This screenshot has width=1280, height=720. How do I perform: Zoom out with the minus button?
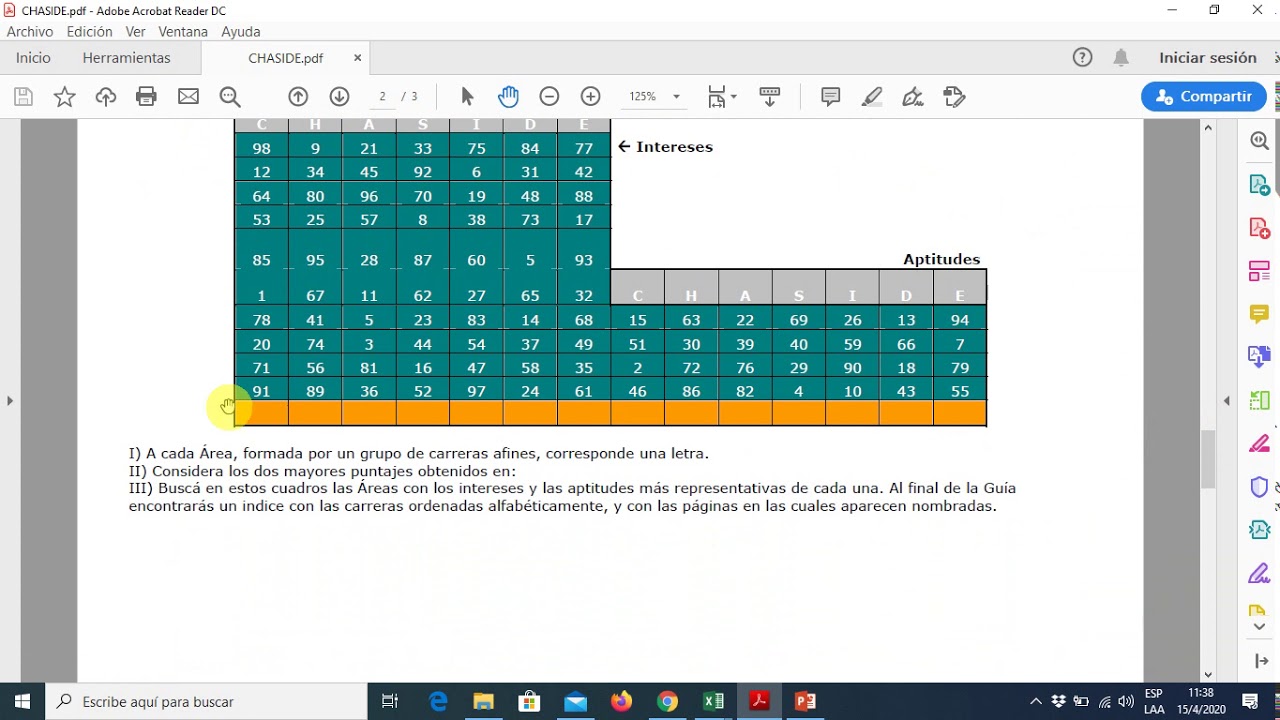(x=549, y=97)
